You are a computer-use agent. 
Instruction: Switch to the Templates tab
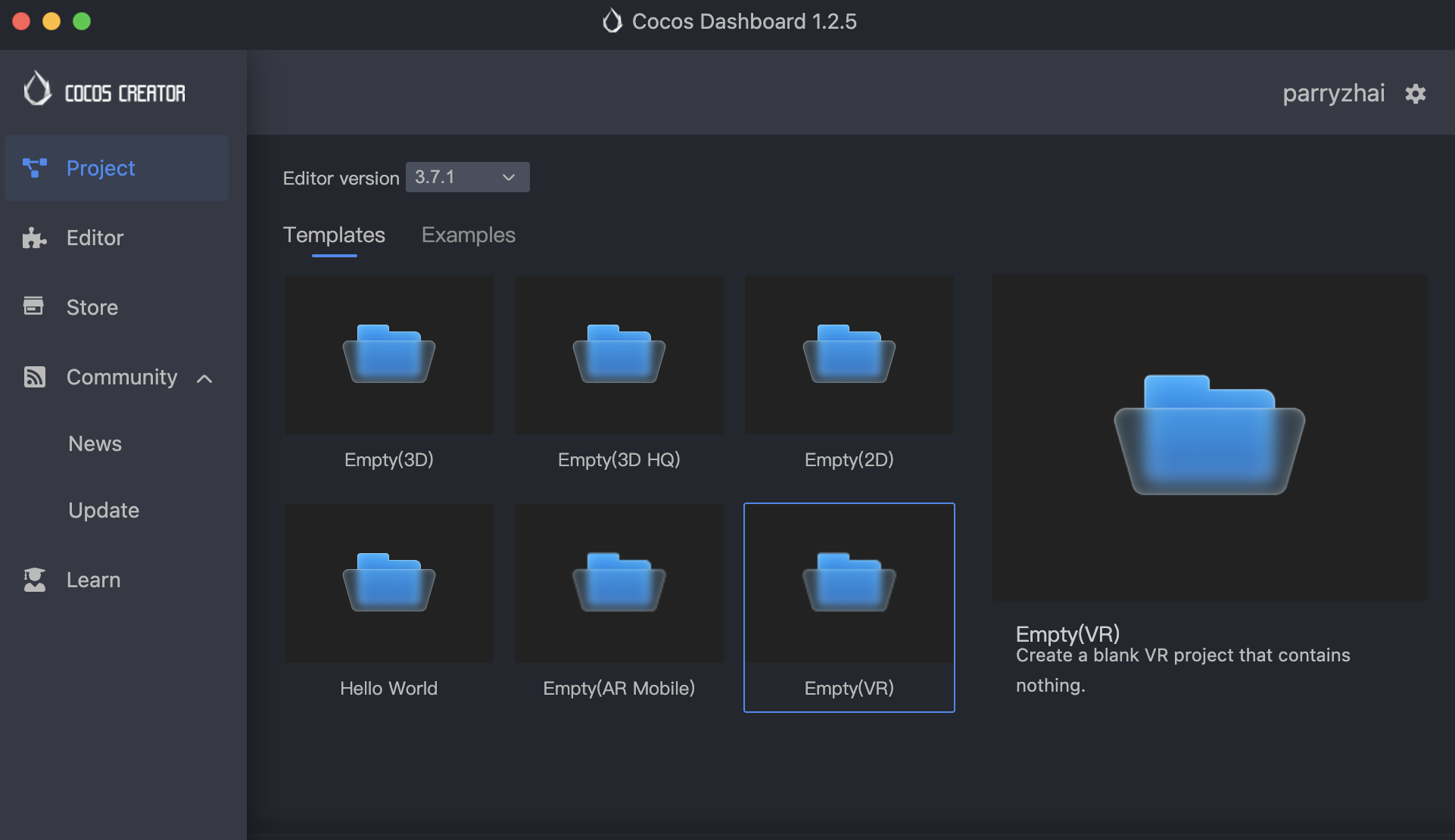[335, 234]
